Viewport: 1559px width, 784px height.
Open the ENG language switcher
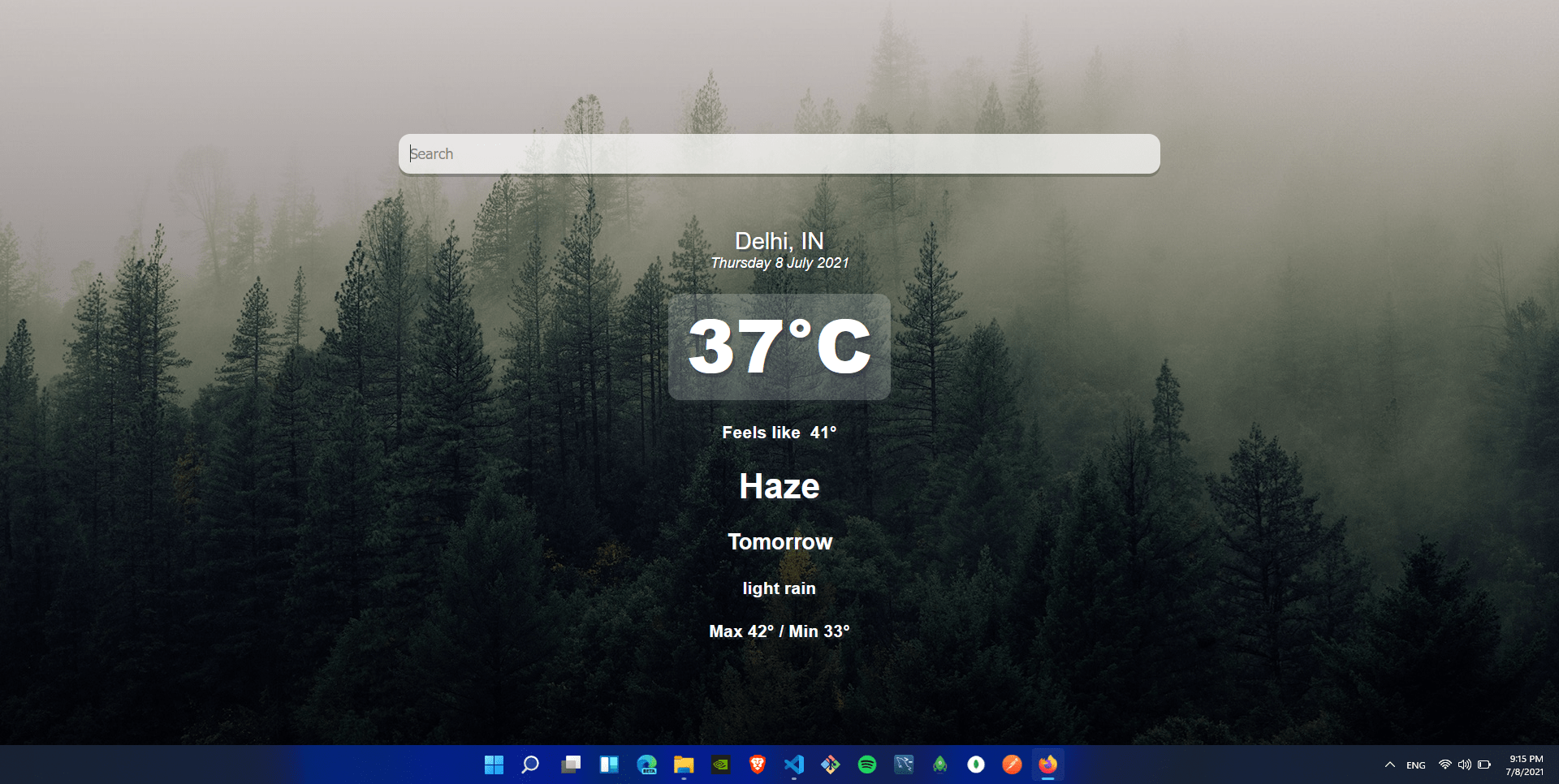pos(1416,765)
